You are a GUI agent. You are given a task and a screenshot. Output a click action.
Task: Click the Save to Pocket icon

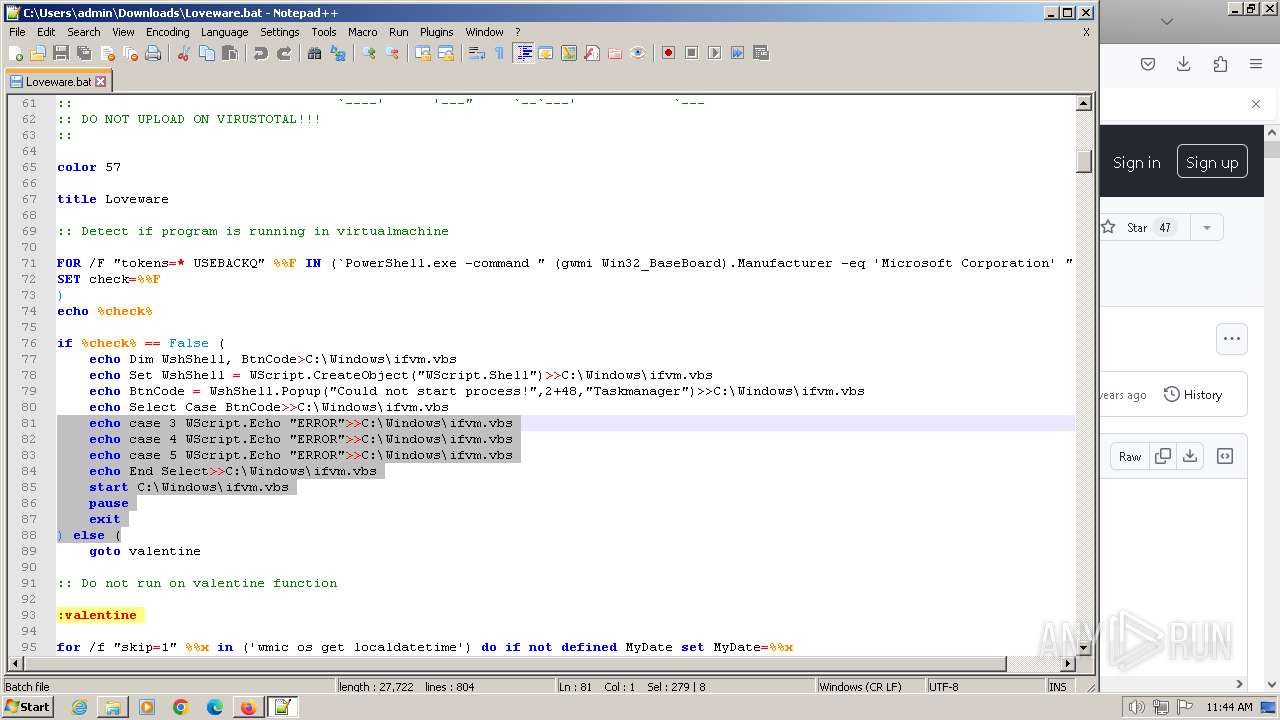point(1148,64)
